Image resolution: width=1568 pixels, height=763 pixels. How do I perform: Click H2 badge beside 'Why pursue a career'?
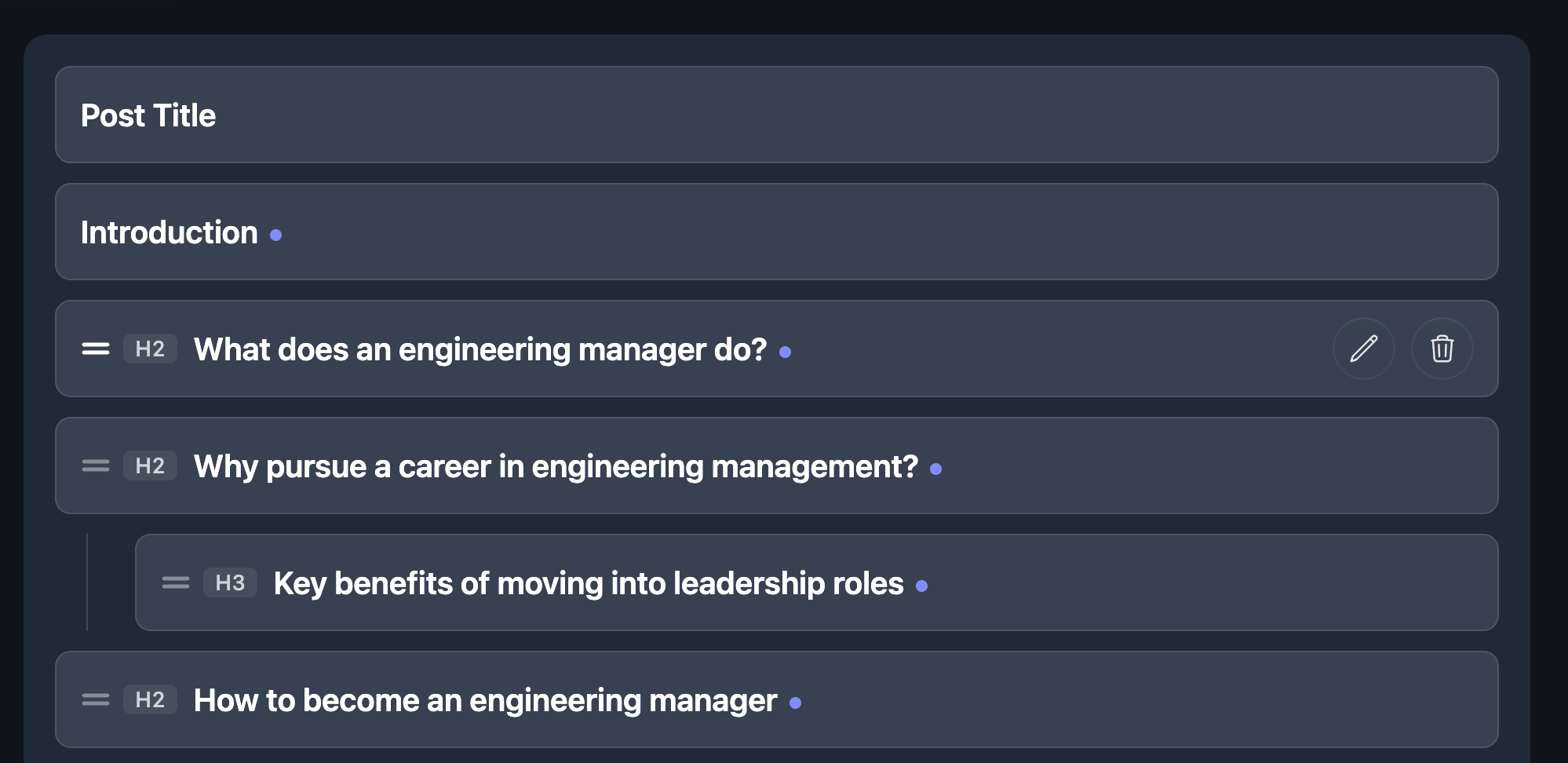[150, 465]
